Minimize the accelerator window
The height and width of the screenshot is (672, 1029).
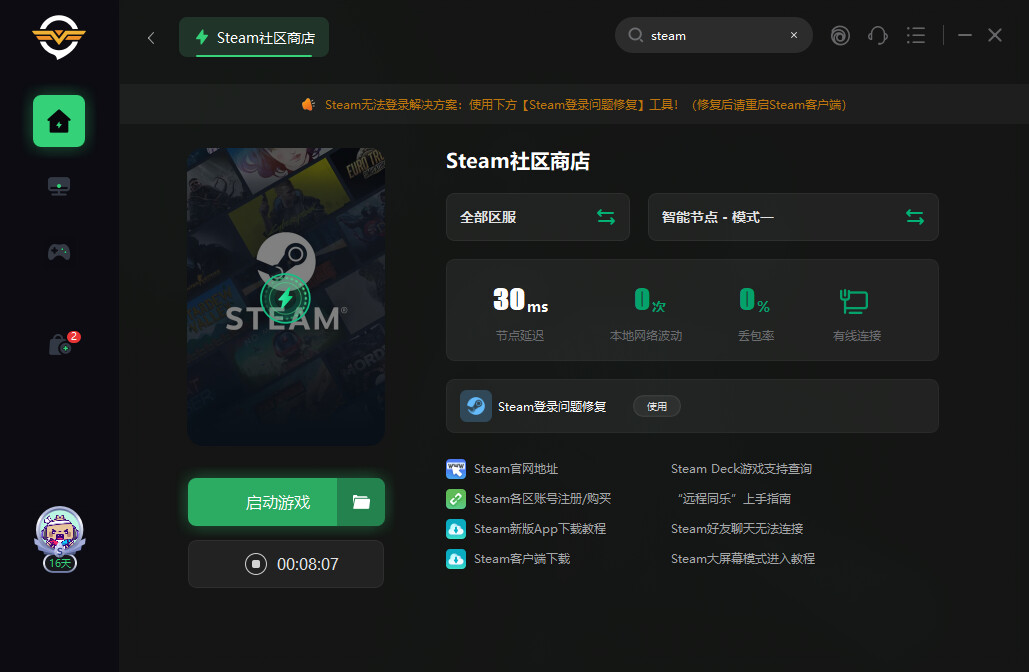pos(965,35)
